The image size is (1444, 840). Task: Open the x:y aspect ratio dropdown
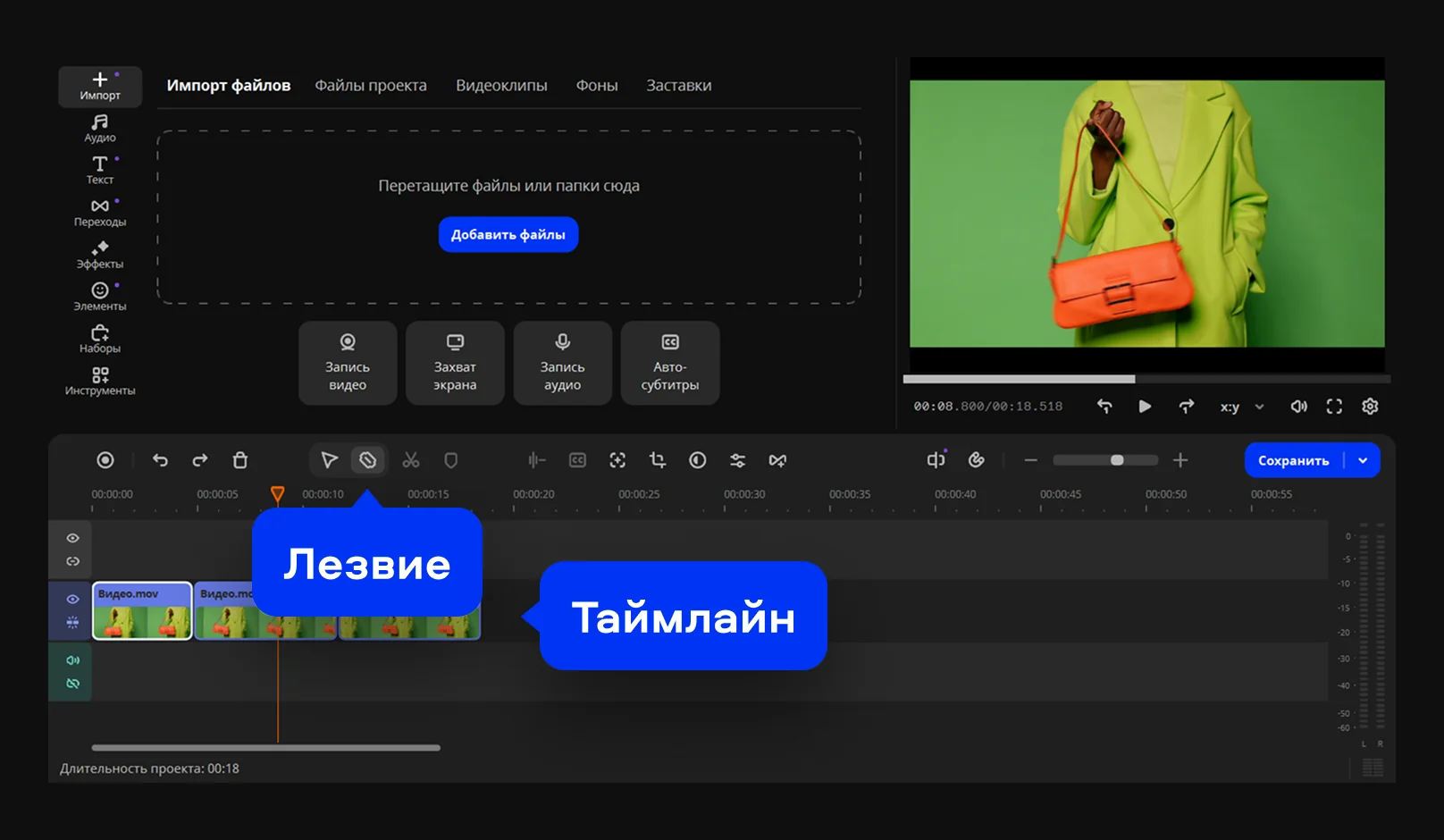[1242, 407]
